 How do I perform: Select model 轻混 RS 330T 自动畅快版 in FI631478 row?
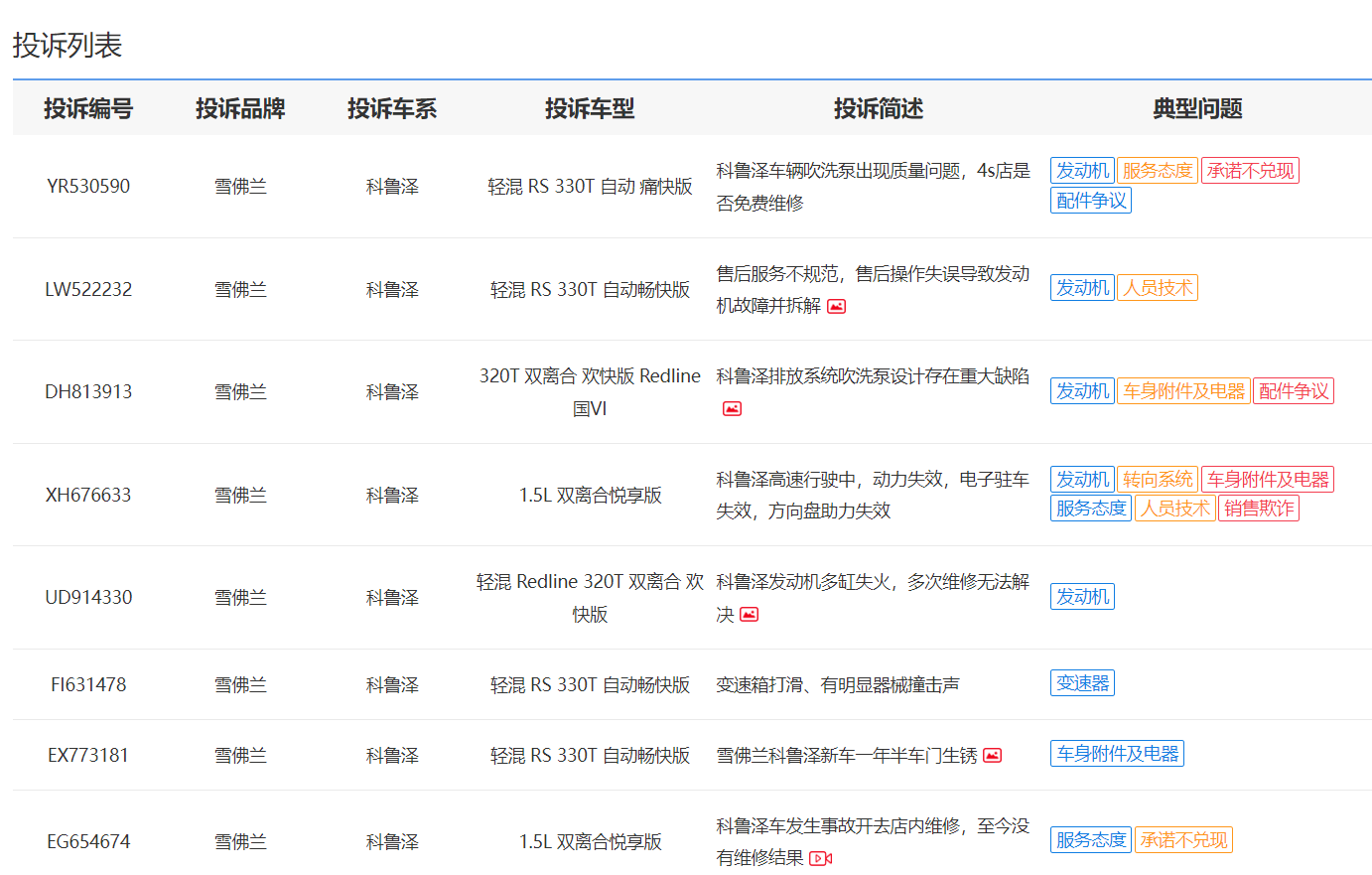point(590,685)
